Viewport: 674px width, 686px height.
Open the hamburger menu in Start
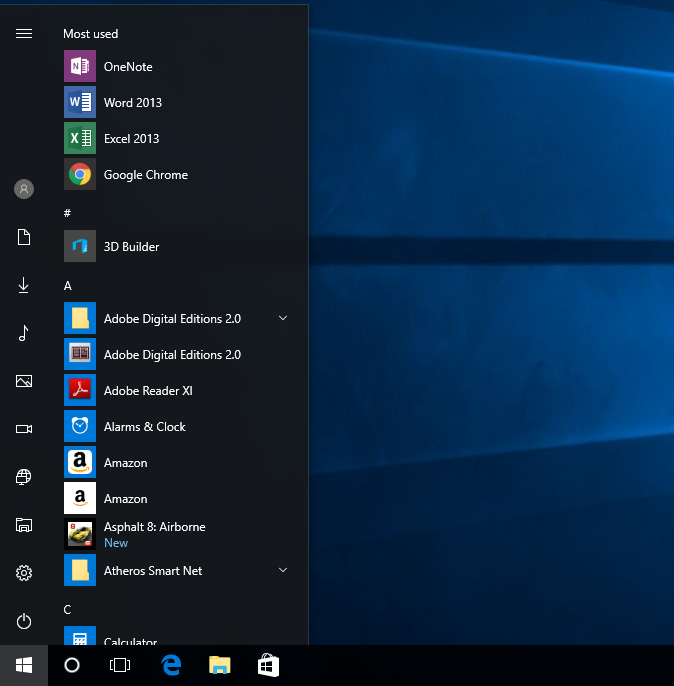[24, 34]
